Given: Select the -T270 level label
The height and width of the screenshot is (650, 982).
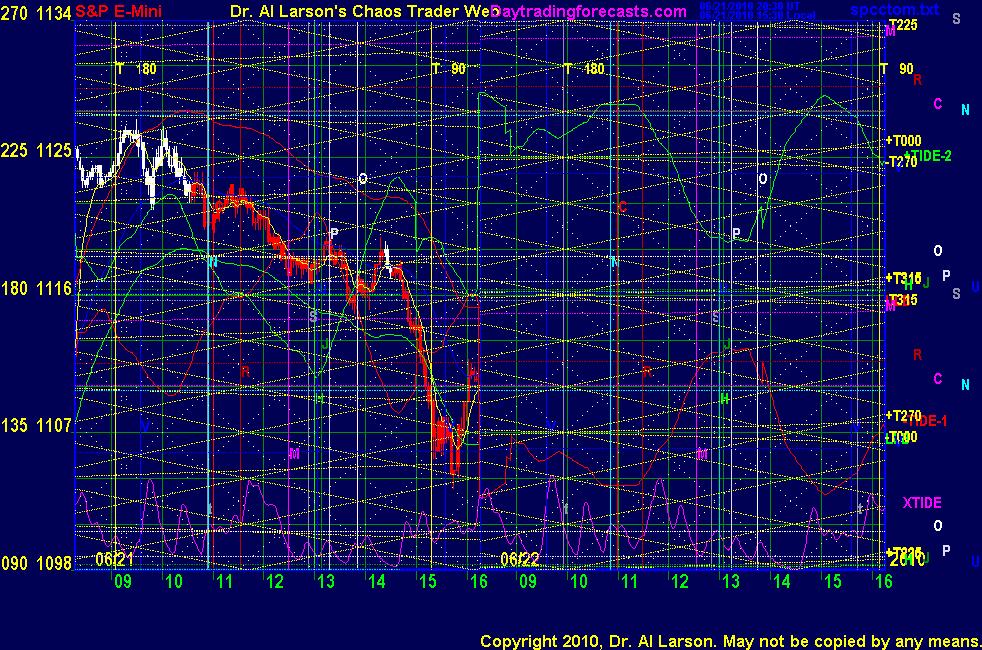Looking at the screenshot, I should tap(900, 162).
